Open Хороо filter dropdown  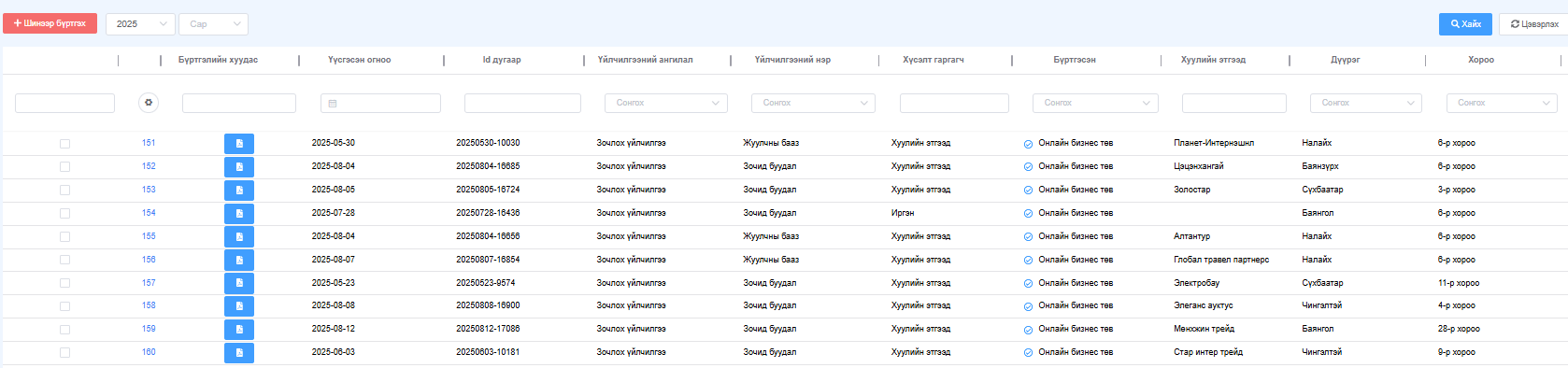coord(1502,103)
